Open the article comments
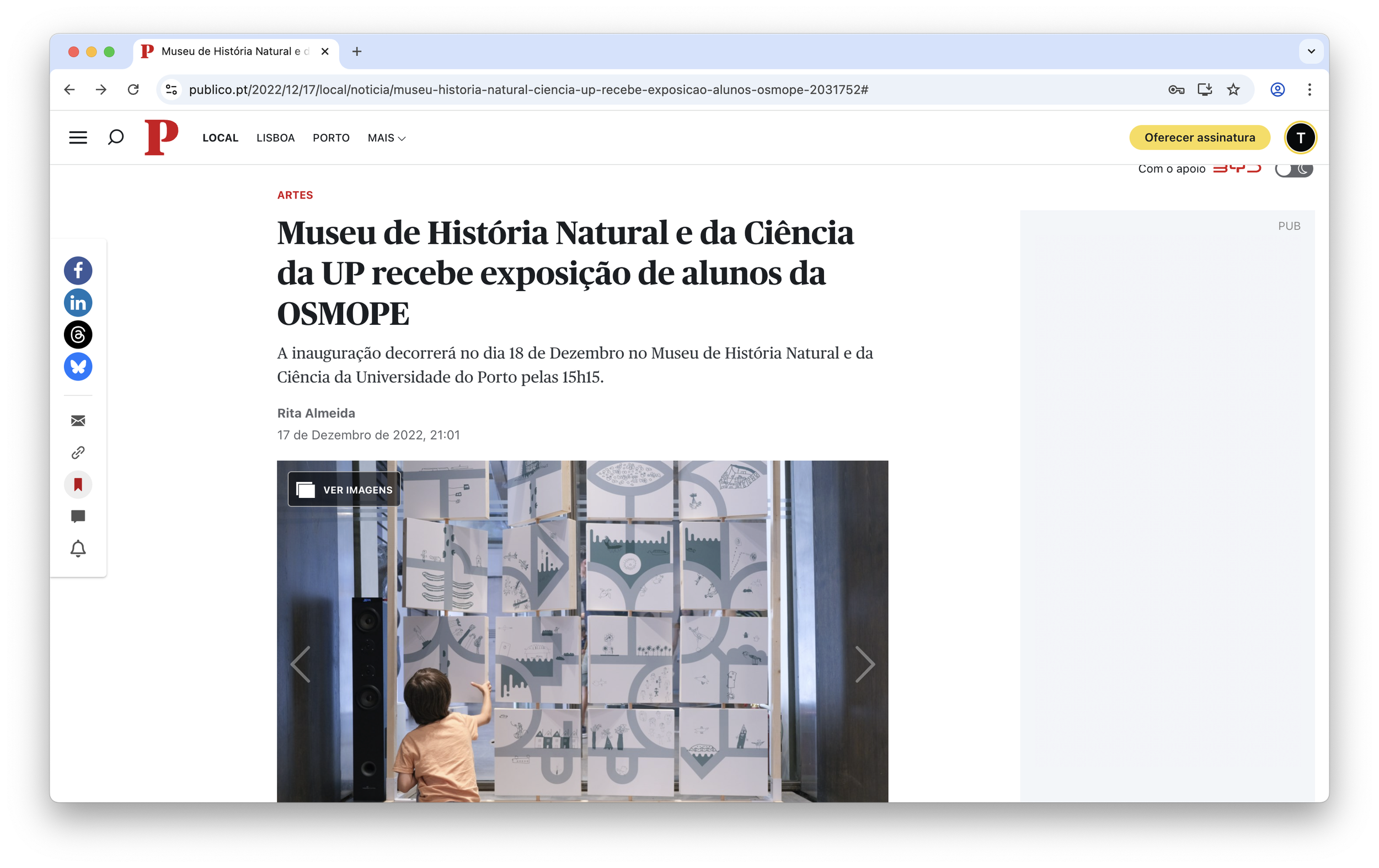This screenshot has width=1379, height=868. click(x=78, y=516)
